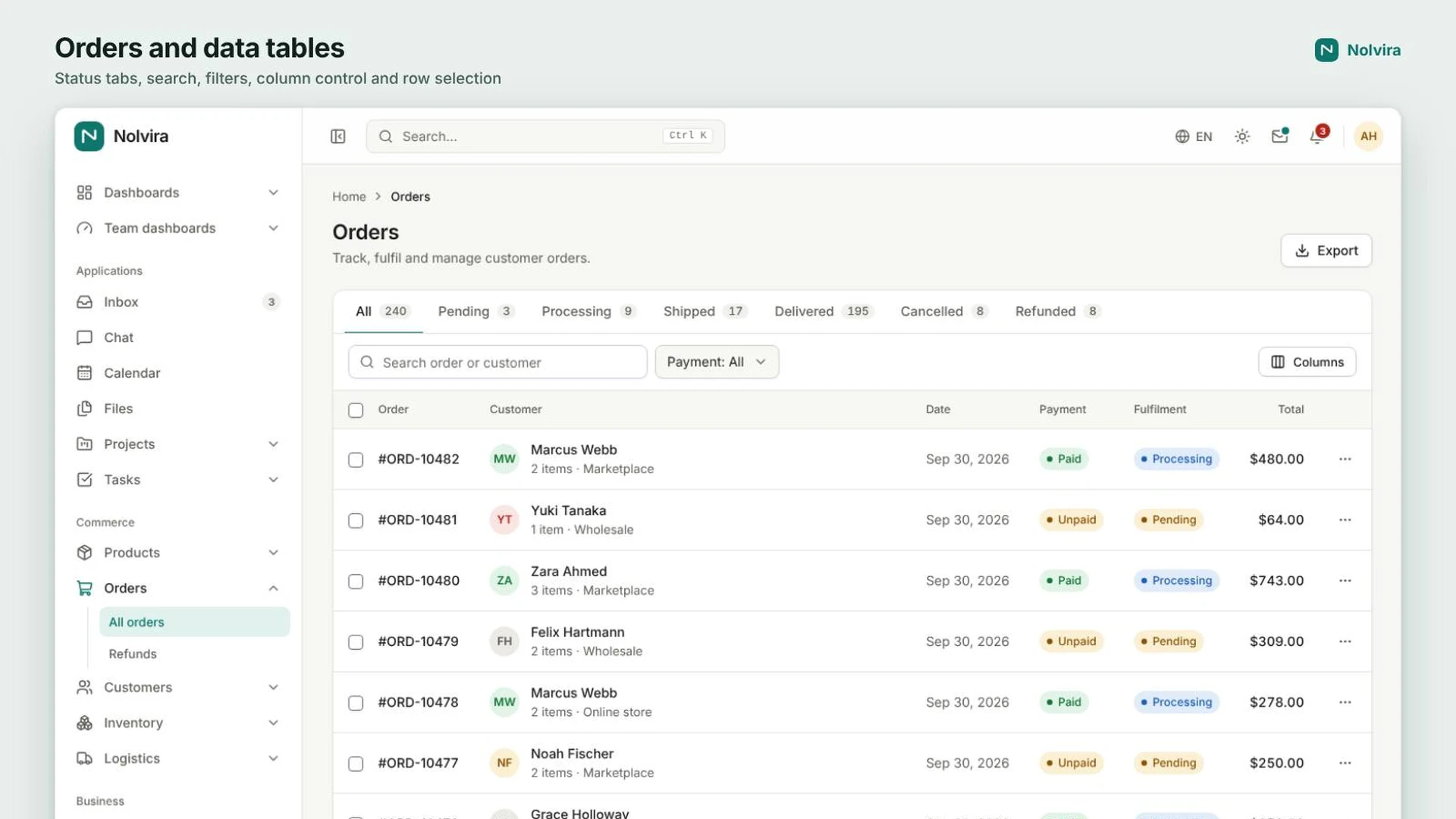Select the checkbox for order #ORD-10479
The image size is (1456, 819).
(356, 642)
